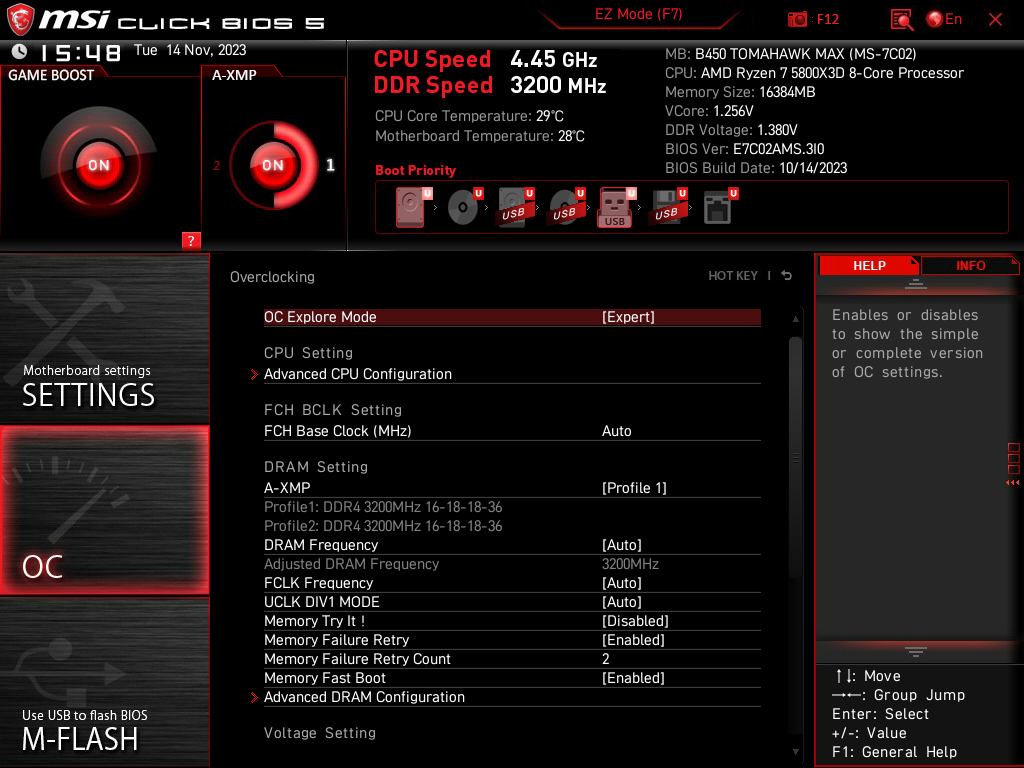The width and height of the screenshot is (1024, 768).
Task: Click the date Tue 14 Nov, 2023
Action: (190, 50)
